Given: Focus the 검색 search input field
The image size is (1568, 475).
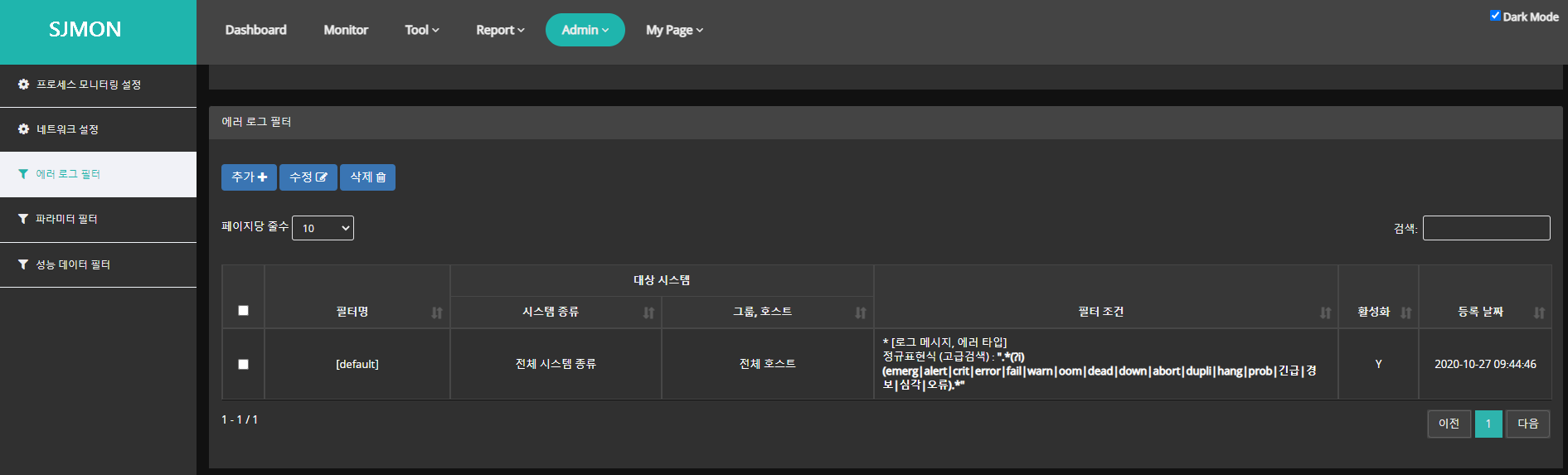Looking at the screenshot, I should click(1486, 228).
